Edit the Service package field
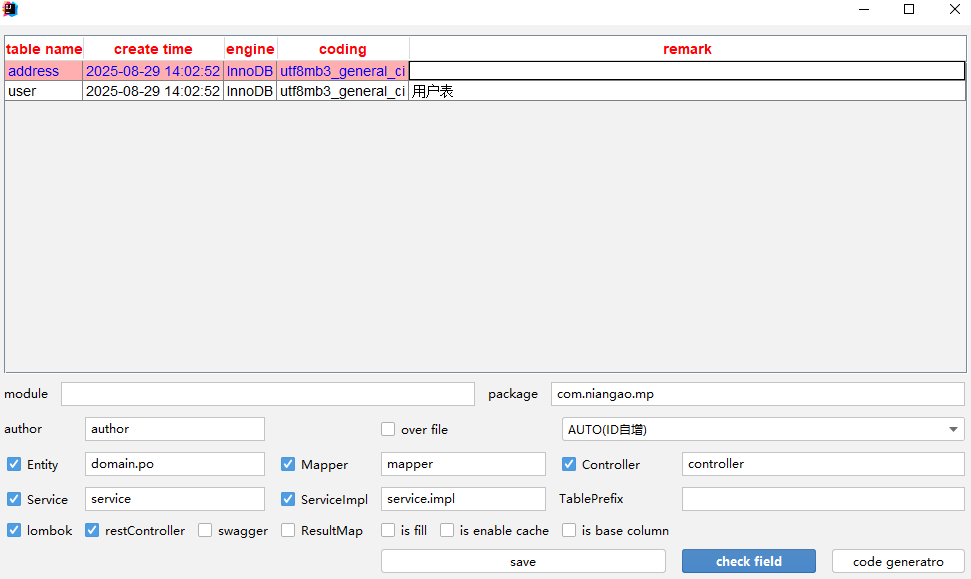The height and width of the screenshot is (579, 971). coord(175,498)
